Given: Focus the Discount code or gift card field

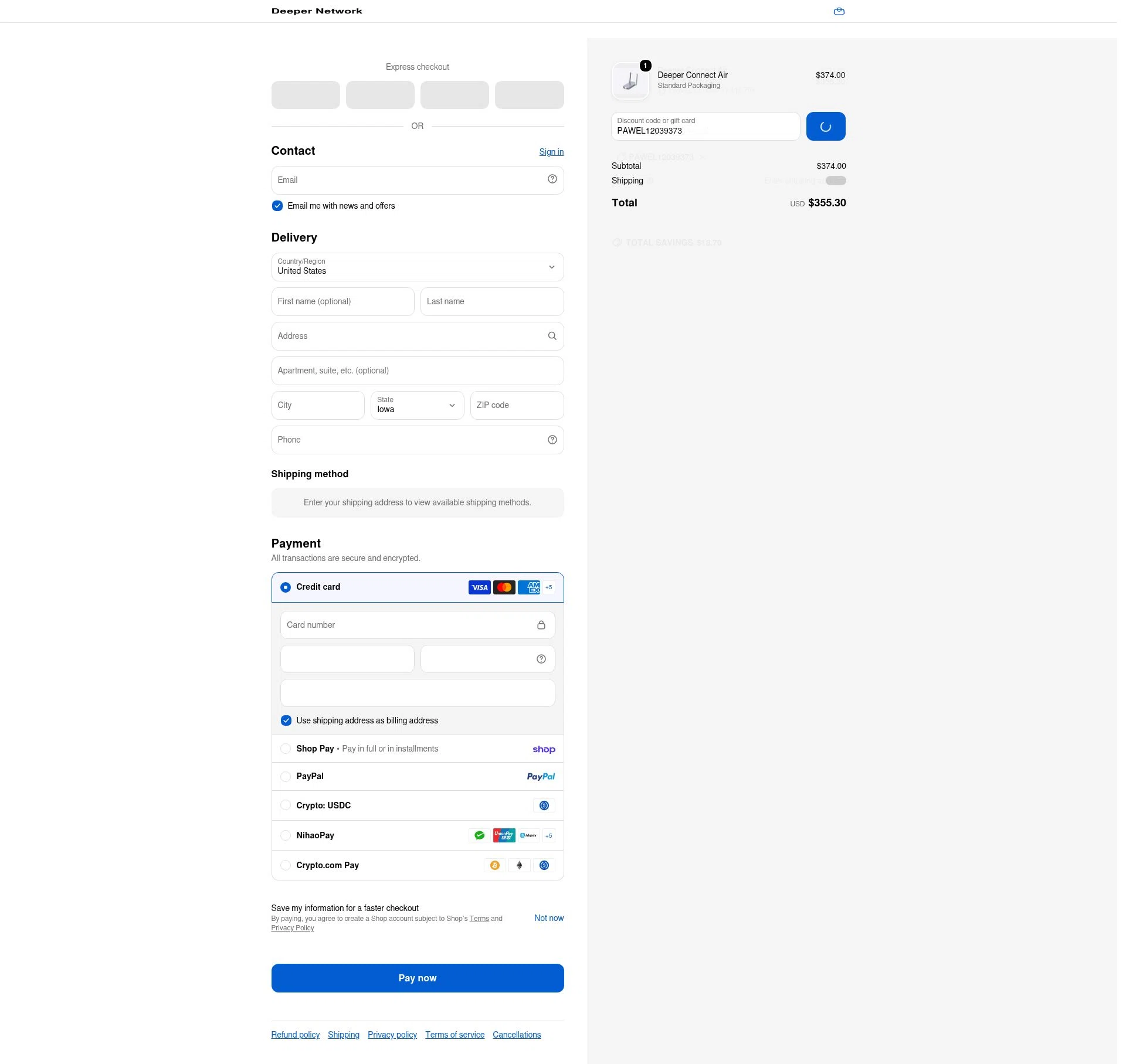Looking at the screenshot, I should click(706, 126).
